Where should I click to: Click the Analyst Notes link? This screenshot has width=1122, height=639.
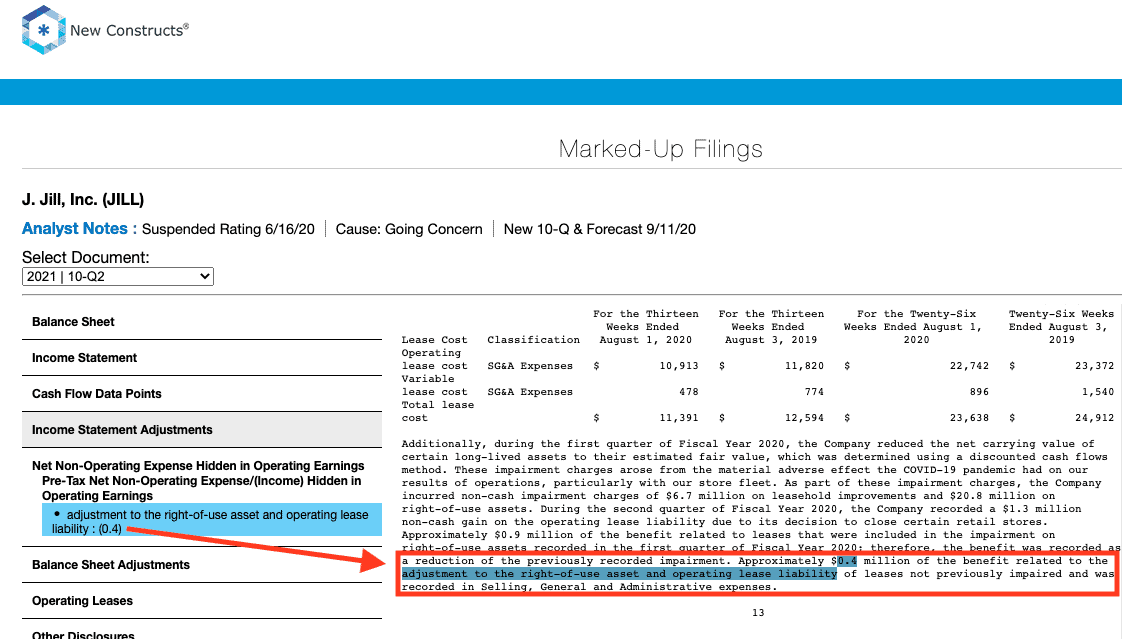click(x=79, y=228)
